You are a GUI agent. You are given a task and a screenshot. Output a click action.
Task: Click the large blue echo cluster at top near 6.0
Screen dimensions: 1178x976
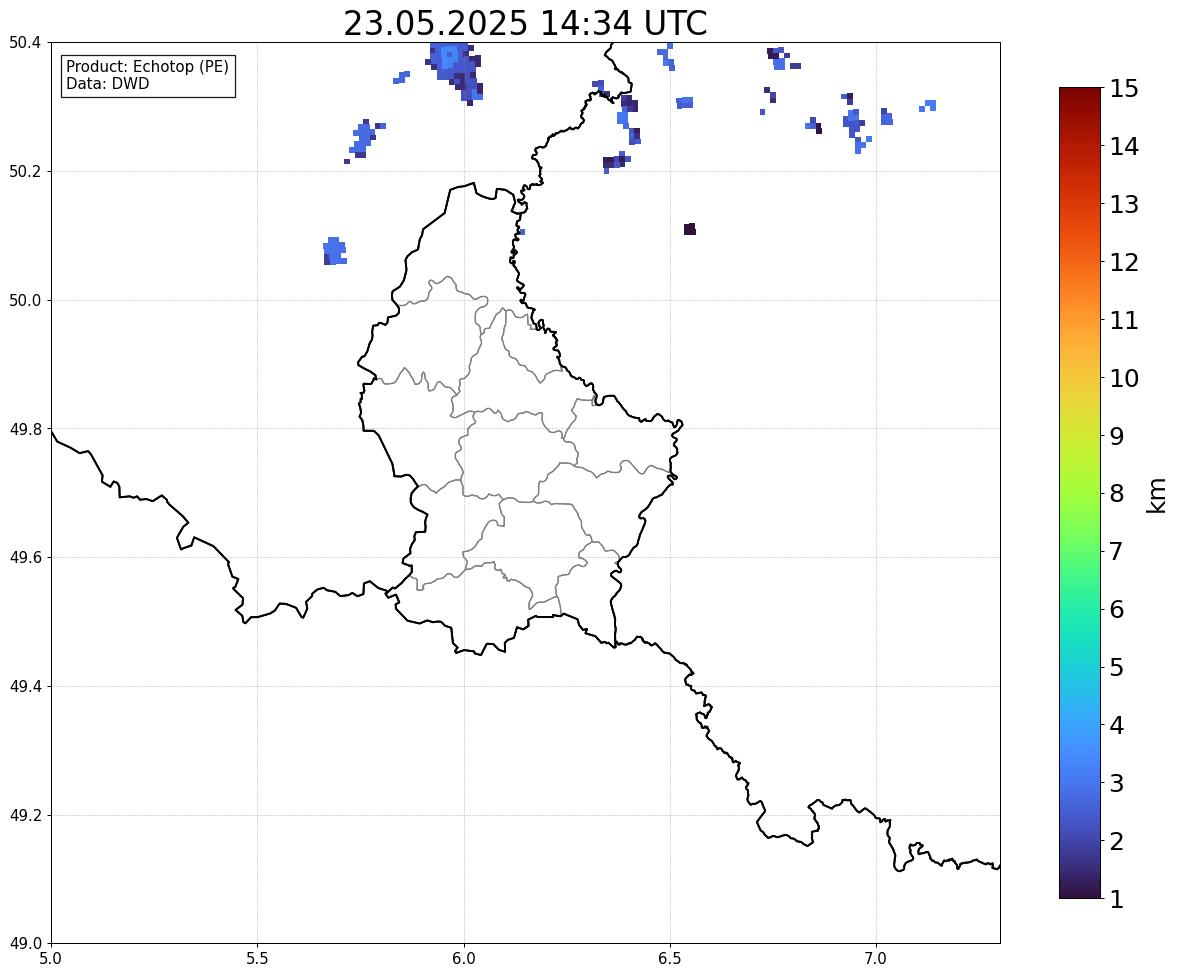[455, 71]
